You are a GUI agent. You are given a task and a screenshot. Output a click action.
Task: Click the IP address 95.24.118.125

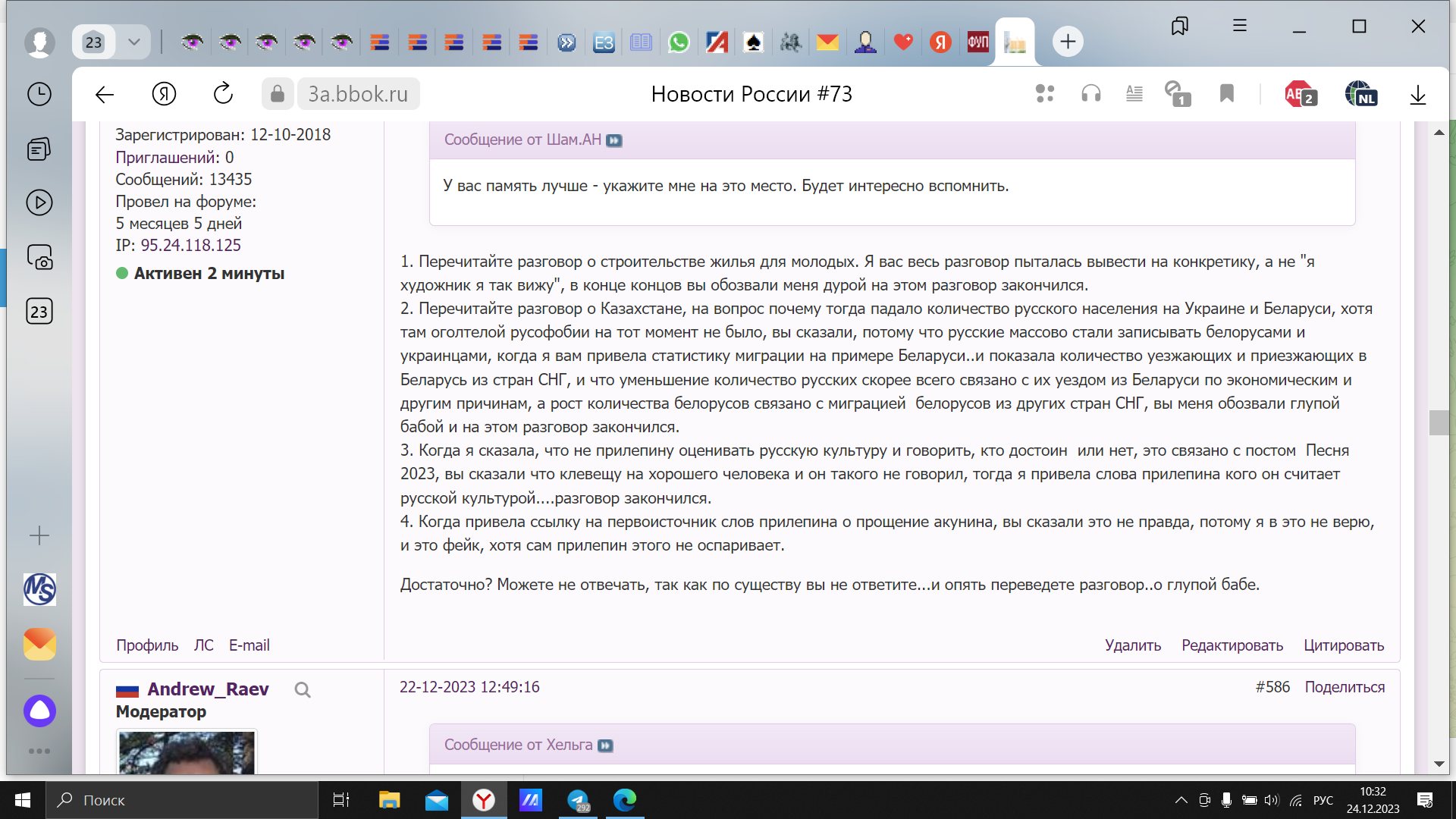coord(190,245)
